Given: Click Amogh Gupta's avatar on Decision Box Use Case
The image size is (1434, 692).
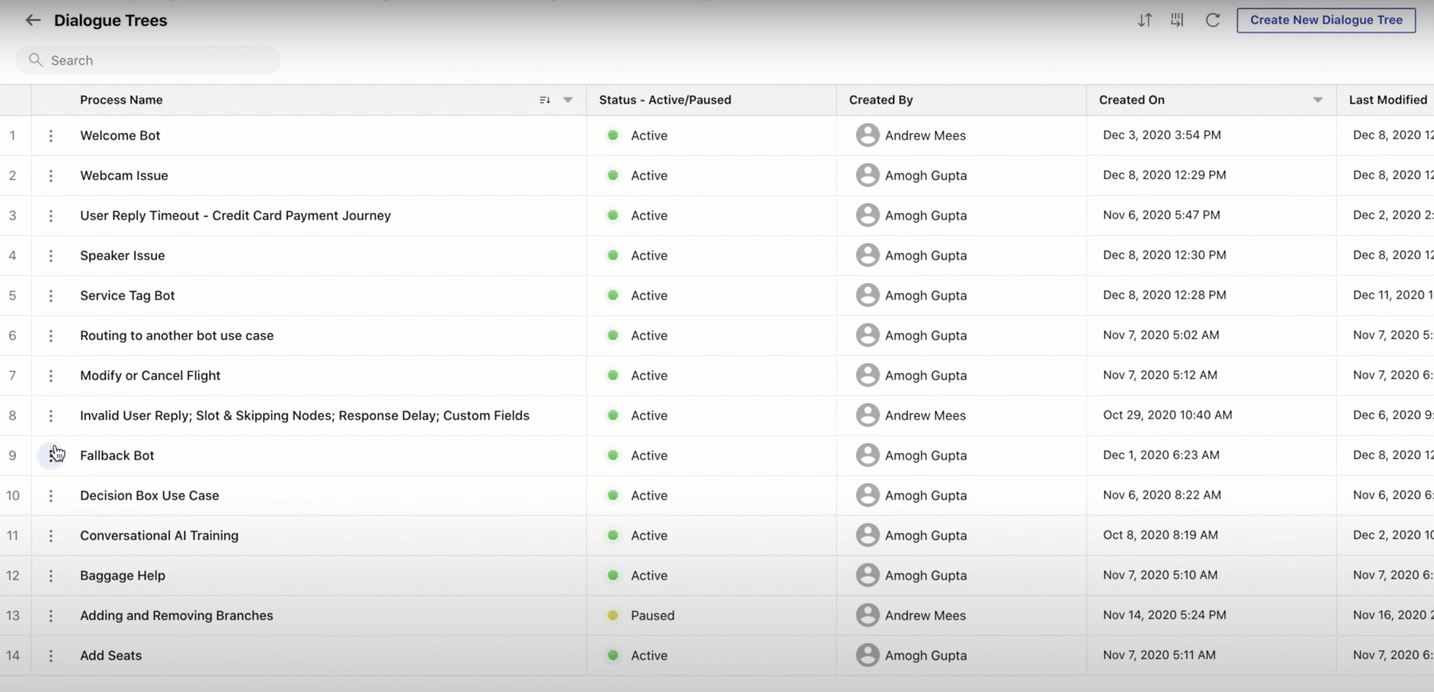Looking at the screenshot, I should [867, 495].
